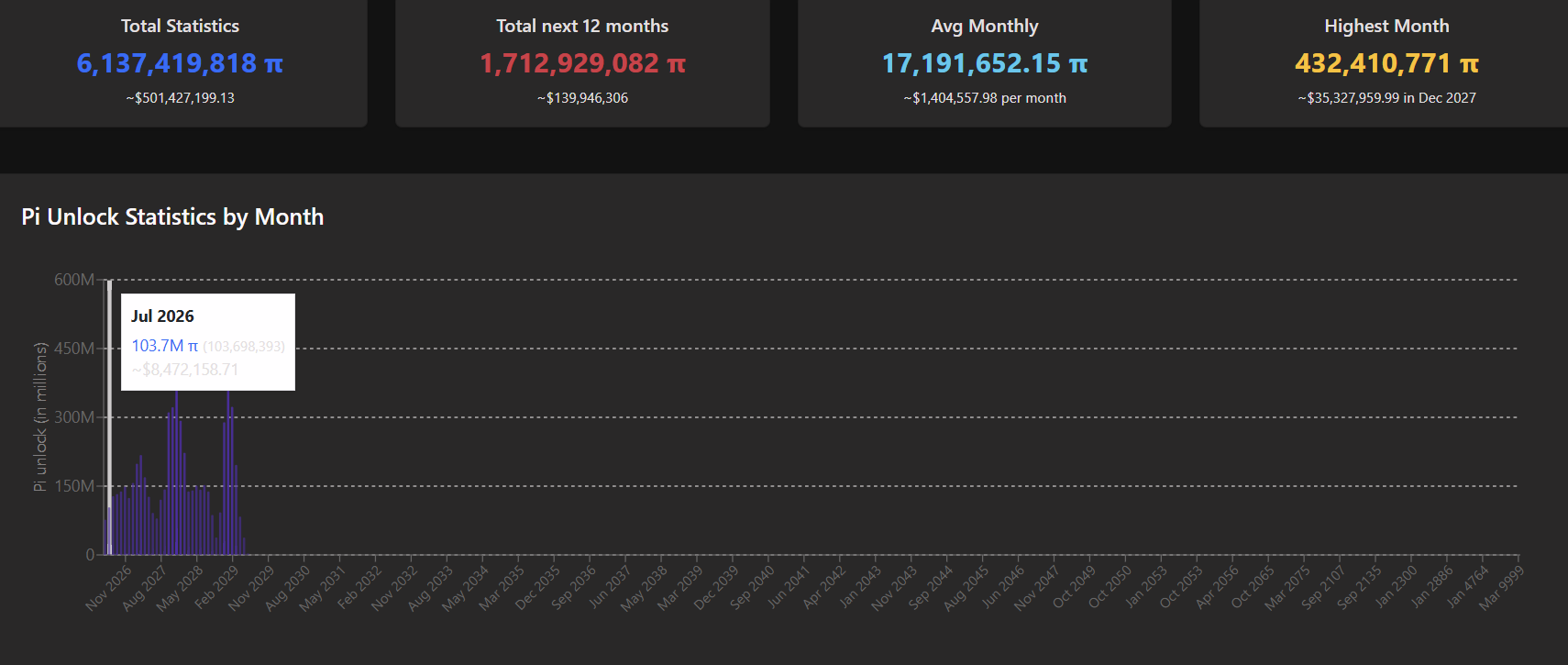Click the ~$501,427,199.13 dollar estimate
This screenshot has height=665, width=1568.
(180, 98)
